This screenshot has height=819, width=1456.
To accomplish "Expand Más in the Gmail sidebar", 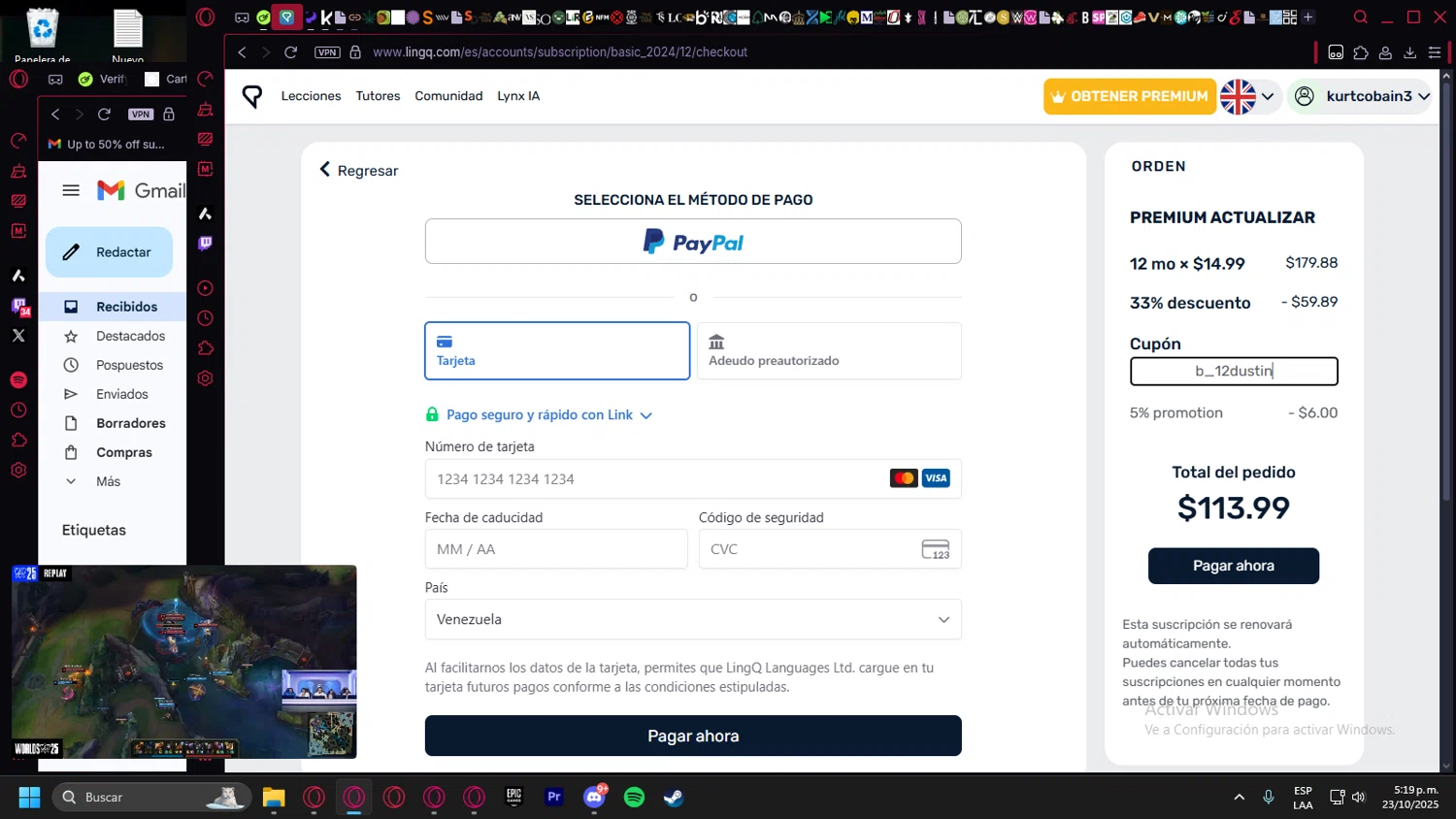I will (107, 481).
